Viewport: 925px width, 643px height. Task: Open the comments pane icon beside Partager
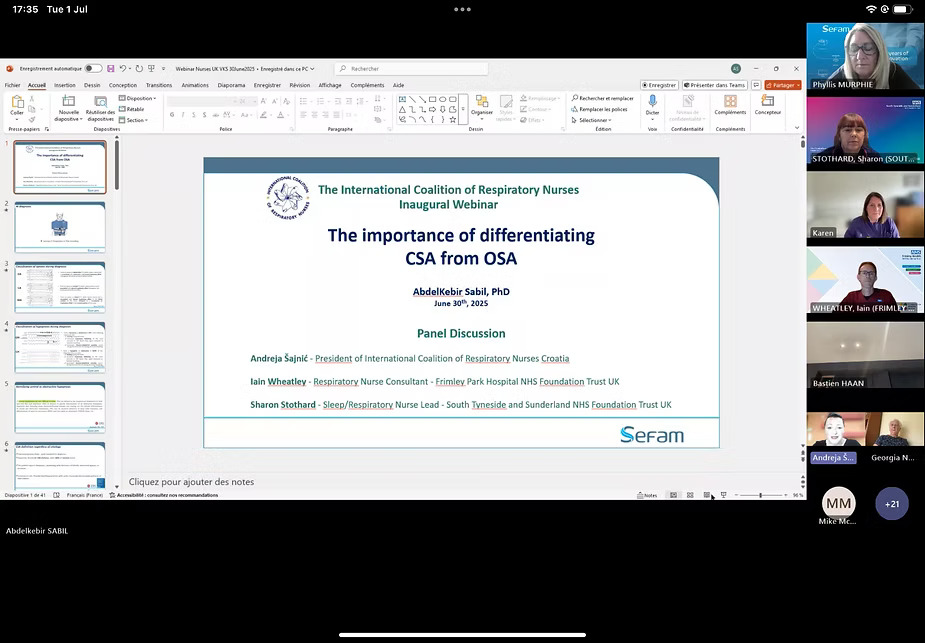pyautogui.click(x=756, y=85)
